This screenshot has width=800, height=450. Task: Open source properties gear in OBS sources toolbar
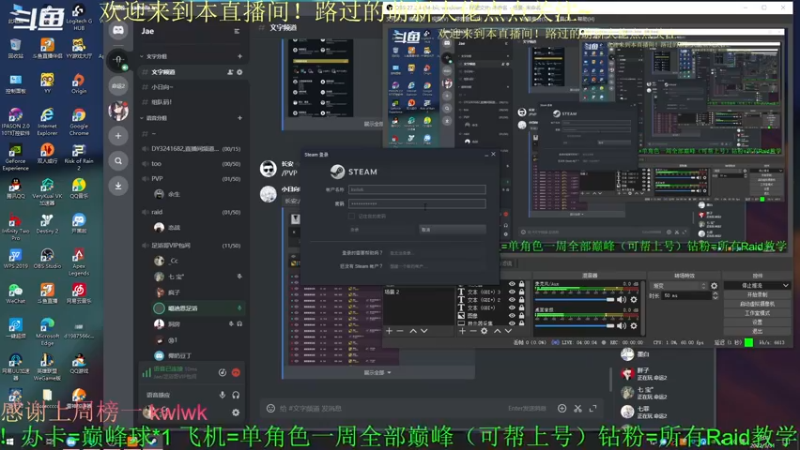click(x=484, y=331)
